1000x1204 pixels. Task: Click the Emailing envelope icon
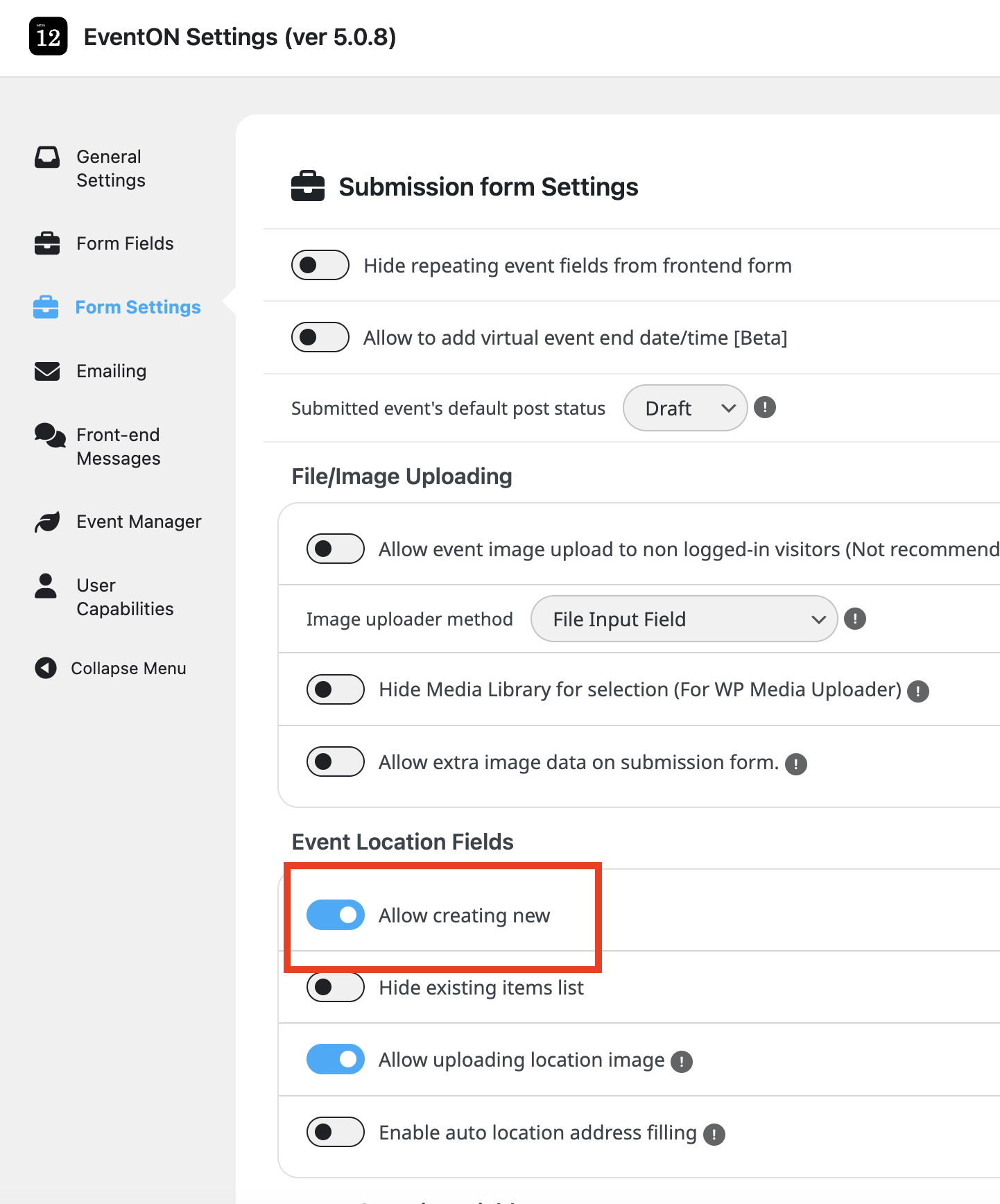(x=47, y=371)
